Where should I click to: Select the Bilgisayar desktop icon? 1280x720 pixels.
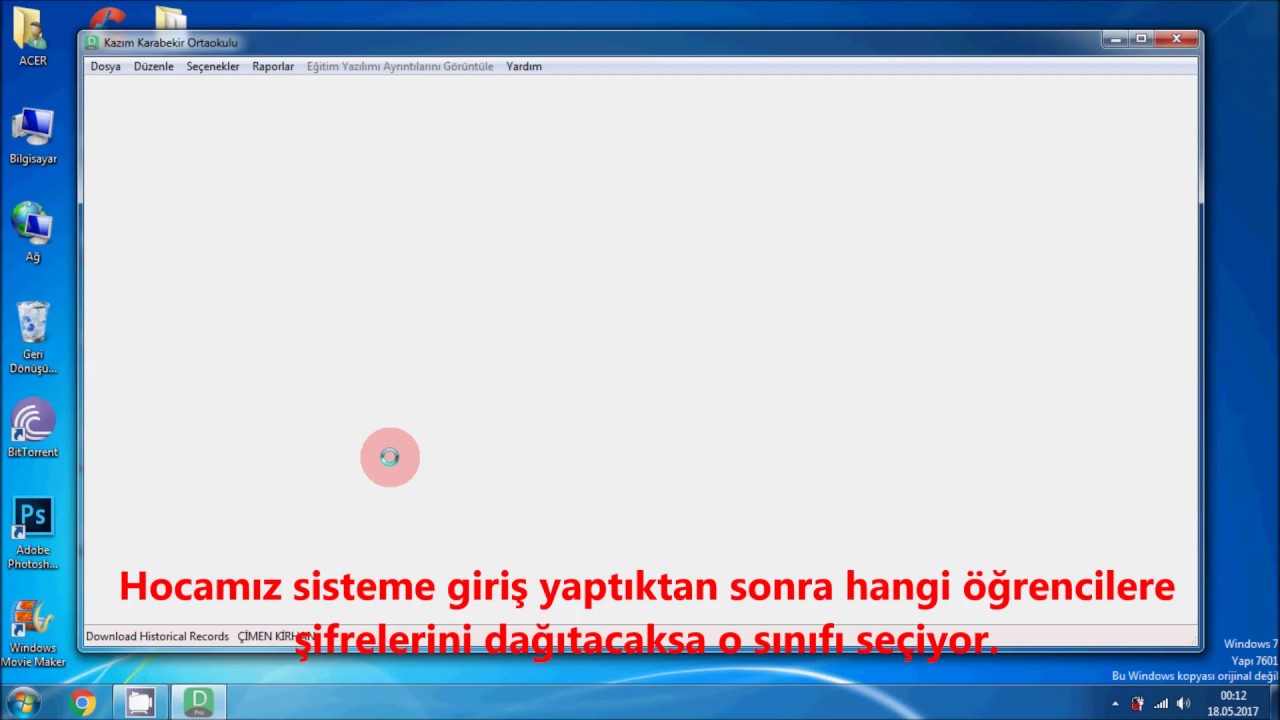tap(33, 137)
